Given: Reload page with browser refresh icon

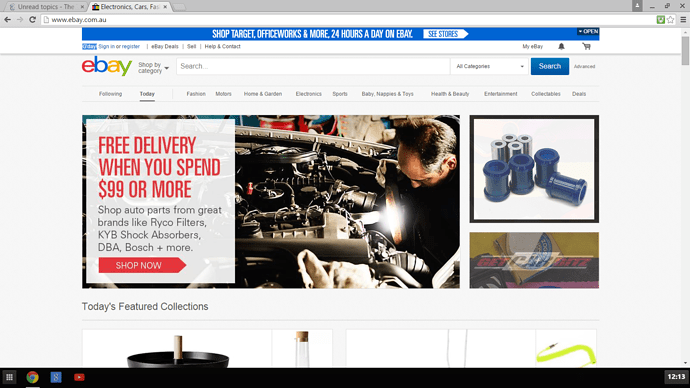Looking at the screenshot, I should [x=32, y=19].
